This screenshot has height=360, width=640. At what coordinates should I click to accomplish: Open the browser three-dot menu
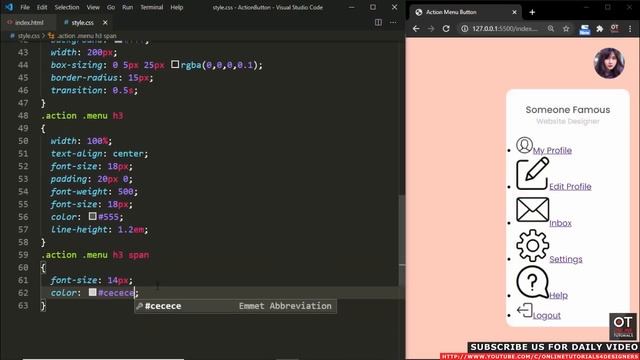pos(630,29)
